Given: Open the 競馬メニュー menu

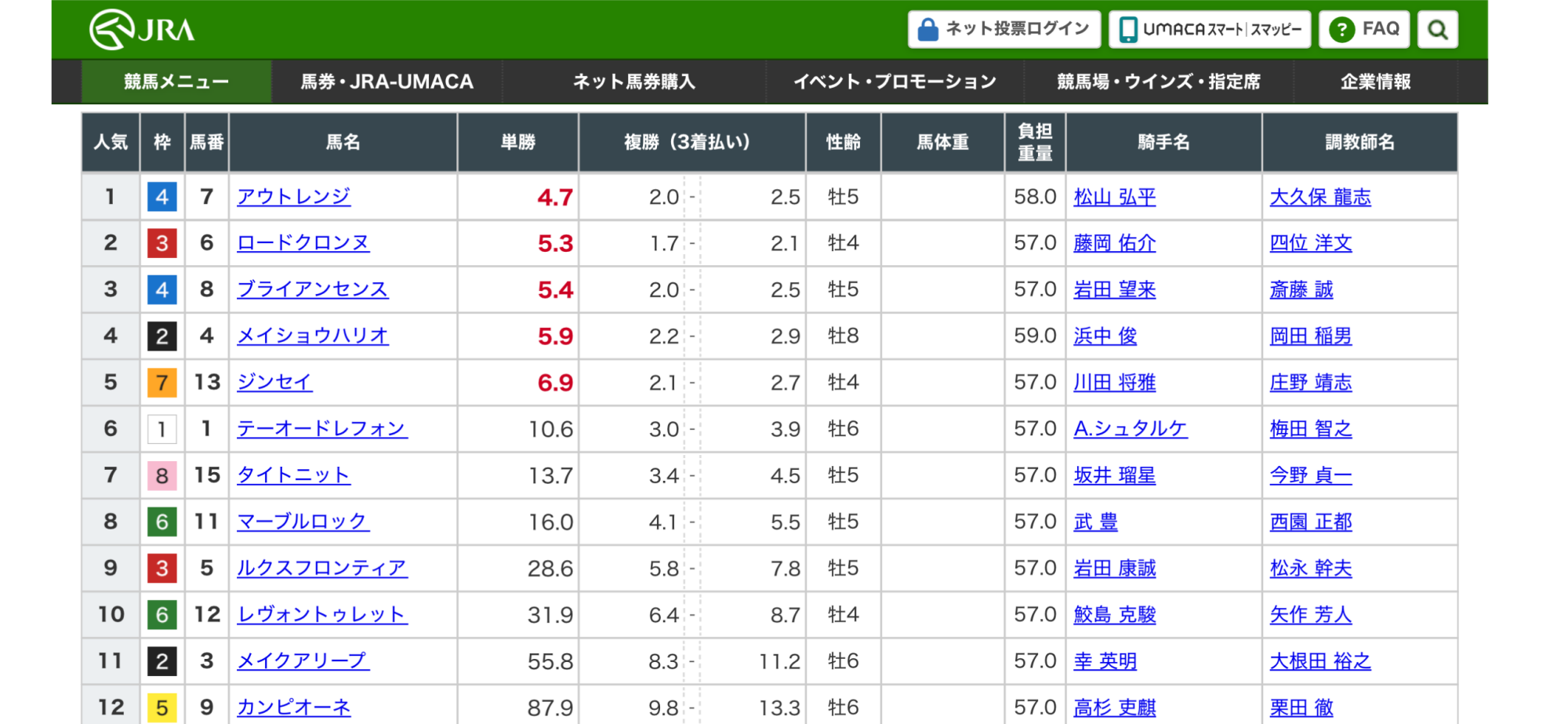Looking at the screenshot, I should [176, 82].
